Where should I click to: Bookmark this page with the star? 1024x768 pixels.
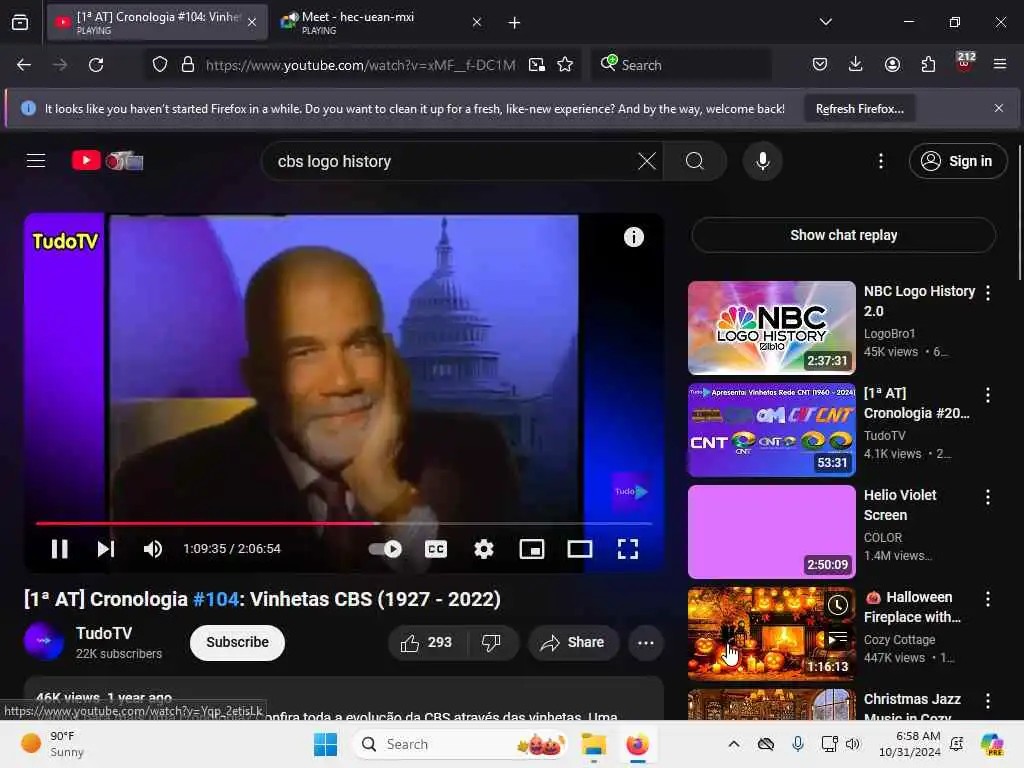click(565, 65)
